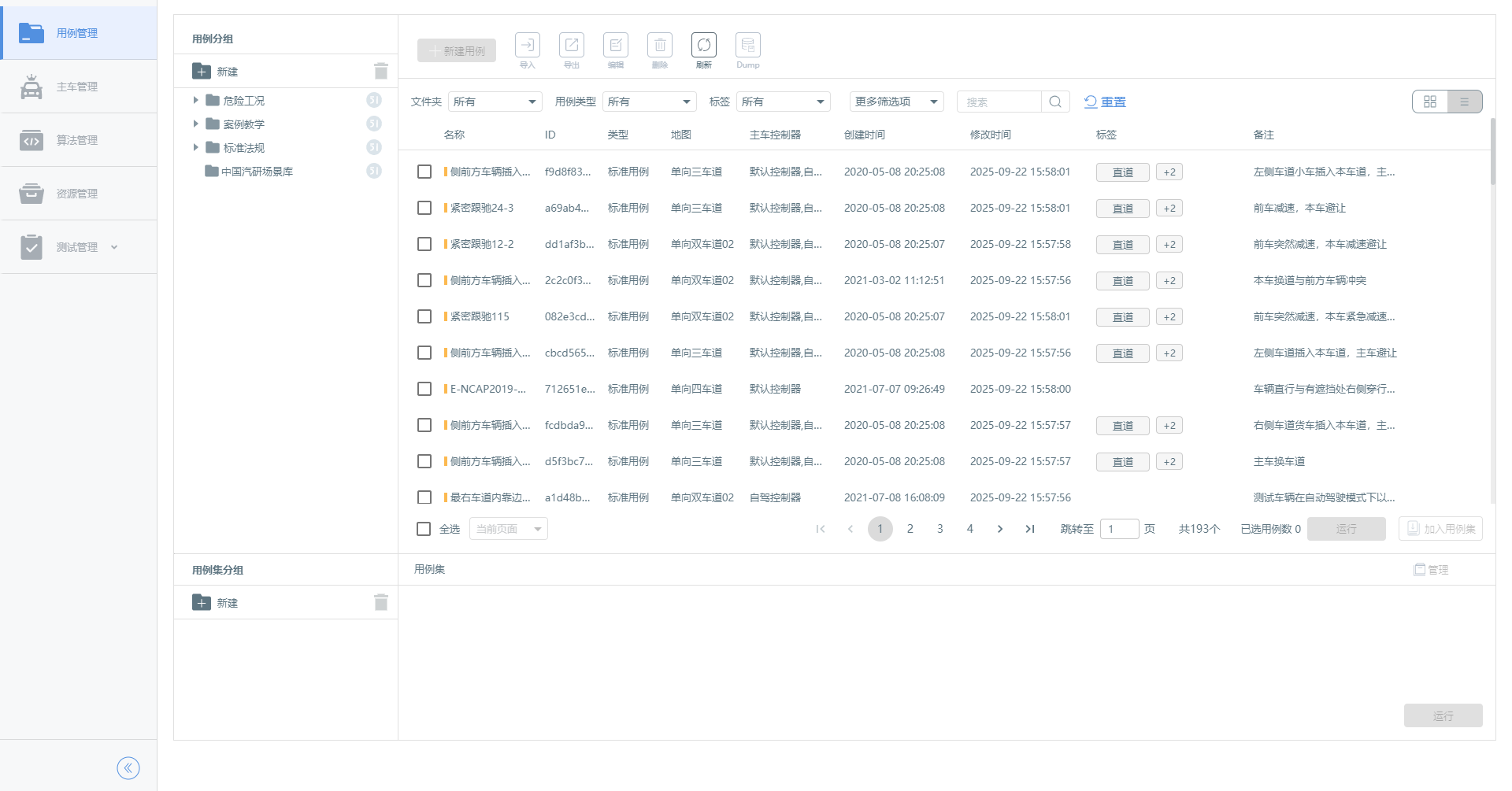Go to page 2
Viewport: 1512px width, 791px height.
910,529
